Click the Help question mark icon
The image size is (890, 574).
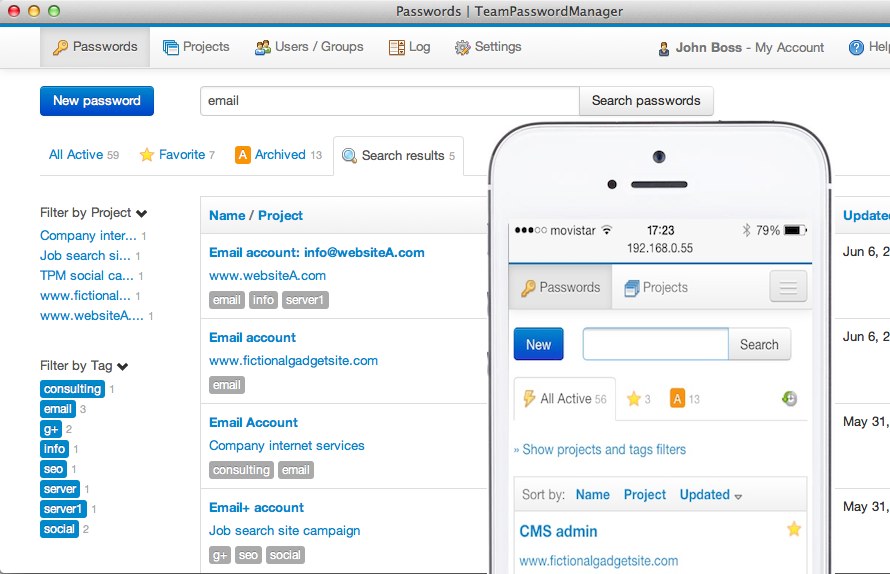(x=856, y=48)
